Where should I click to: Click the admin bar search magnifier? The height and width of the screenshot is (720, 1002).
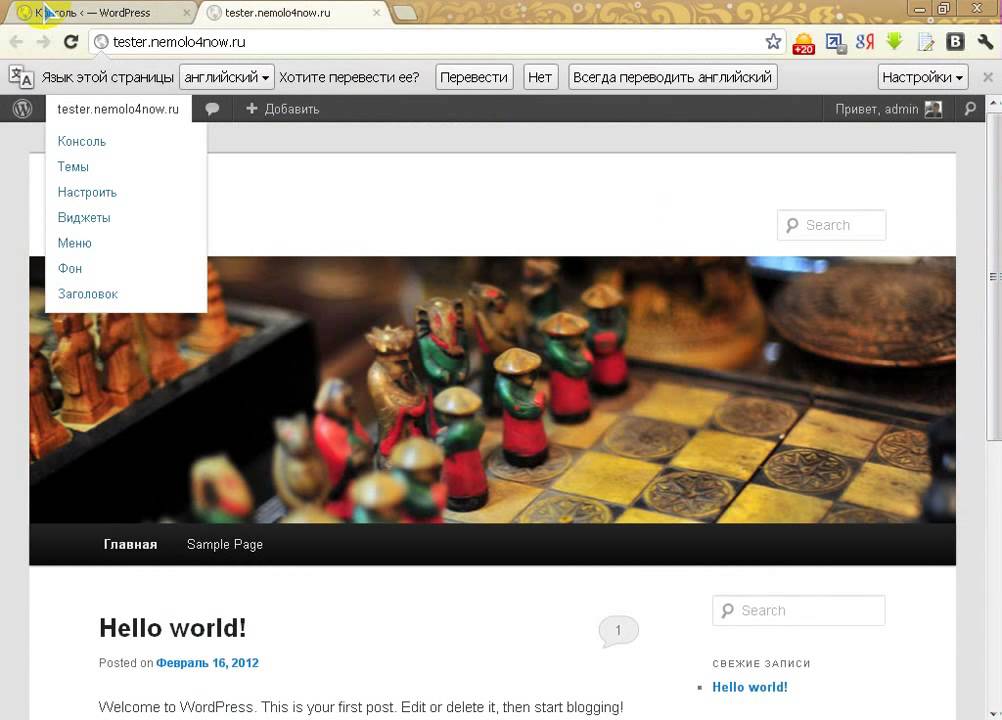[x=970, y=109]
